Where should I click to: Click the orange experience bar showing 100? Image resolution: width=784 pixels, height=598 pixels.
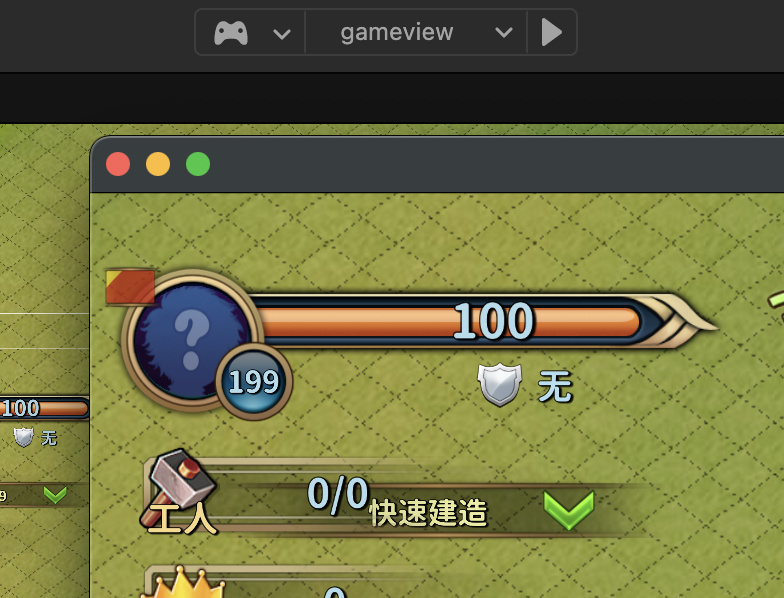point(448,322)
